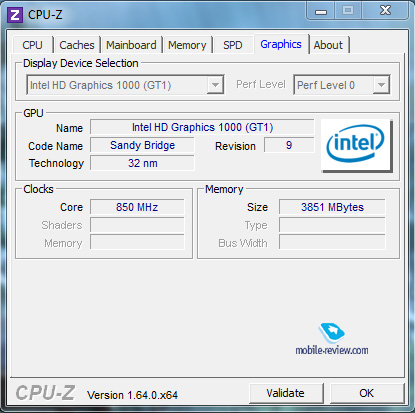Go to the Memory tab
The width and height of the screenshot is (415, 413).
187,45
